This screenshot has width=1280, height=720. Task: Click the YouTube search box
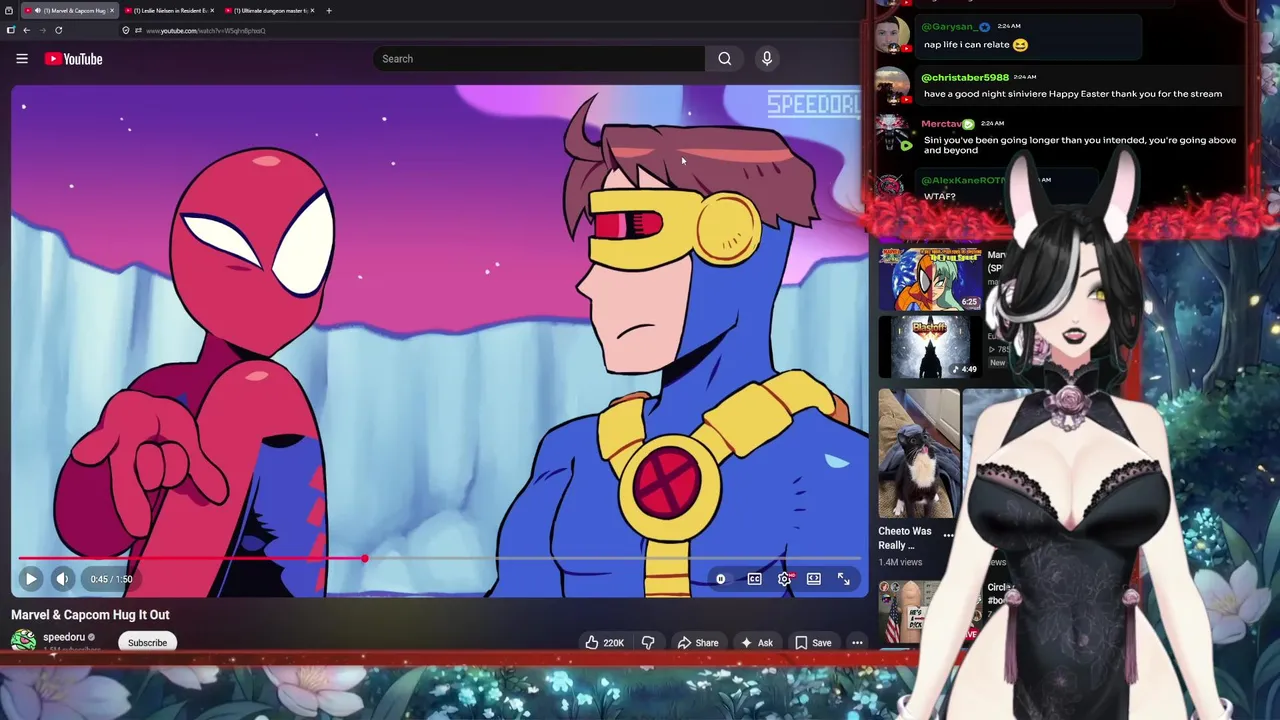(539, 59)
